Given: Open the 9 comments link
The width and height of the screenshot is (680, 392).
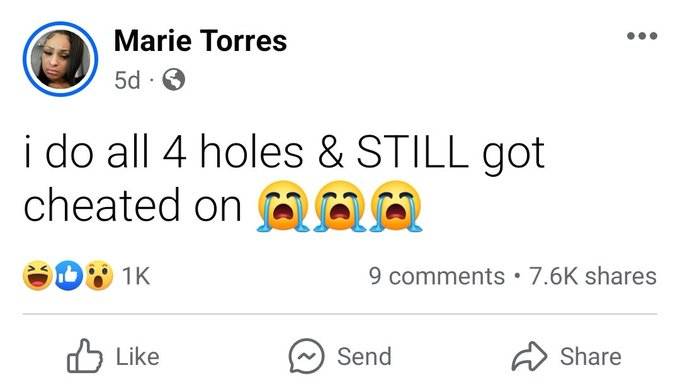Looking at the screenshot, I should pyautogui.click(x=437, y=276).
